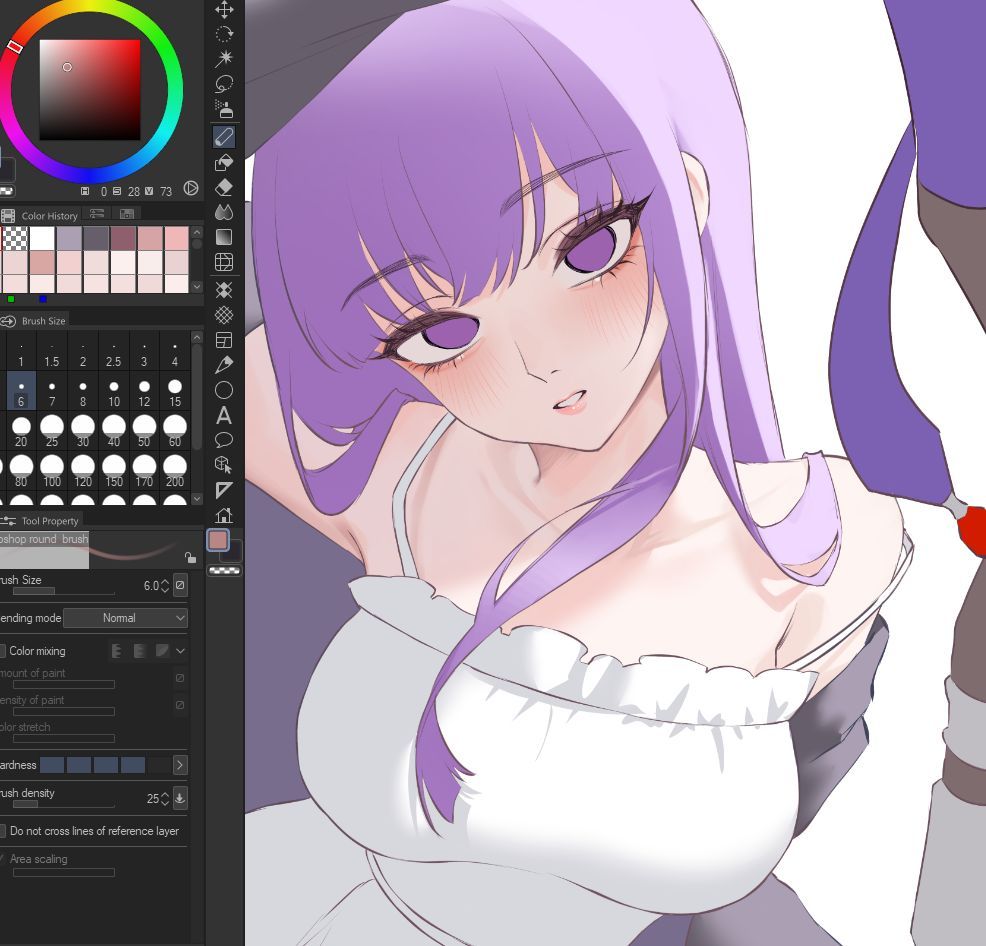Viewport: 986px width, 946px height.
Task: Expand Hardness options arrow
Action: click(x=180, y=765)
